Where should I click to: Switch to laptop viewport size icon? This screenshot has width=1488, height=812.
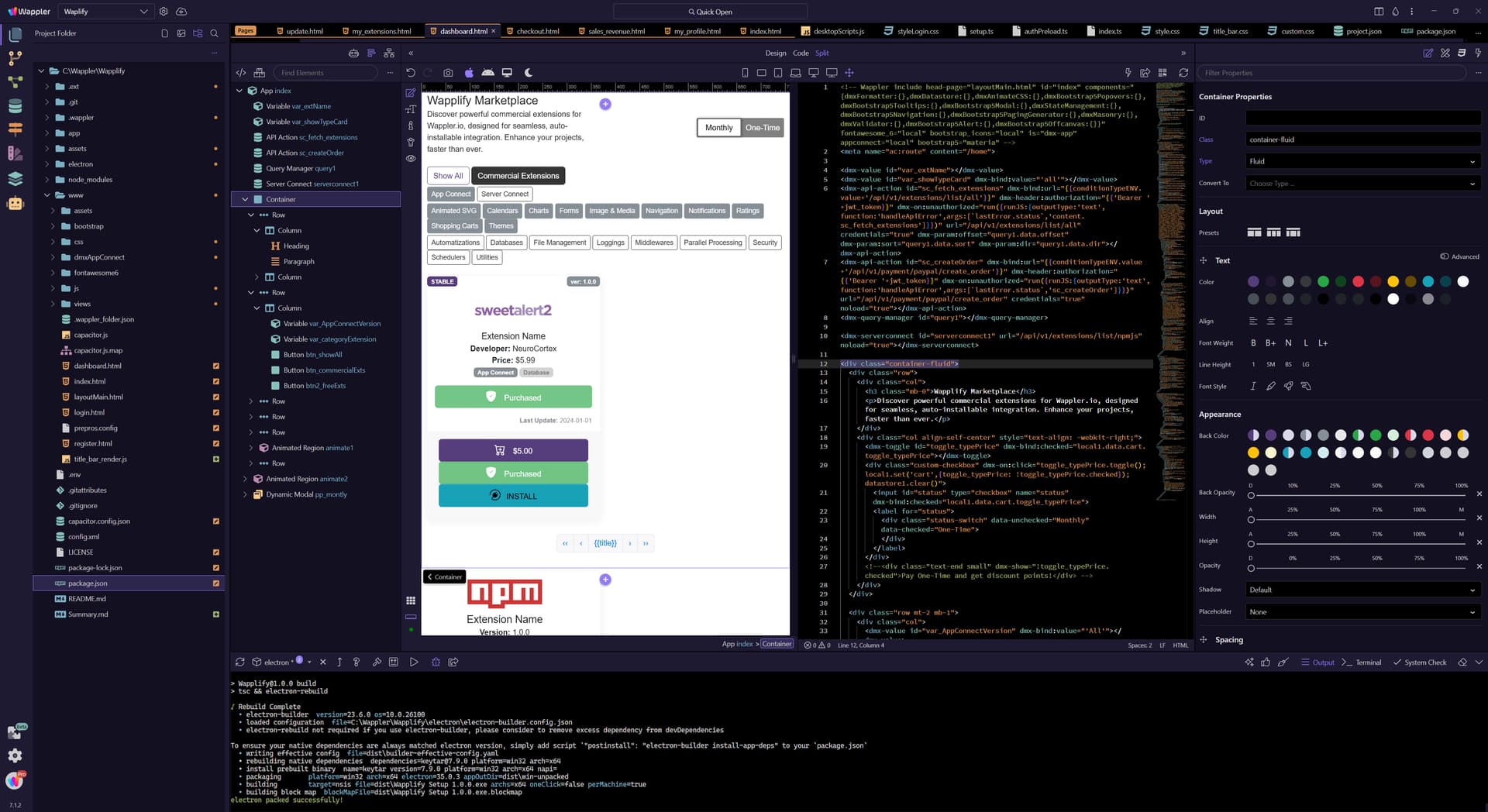[795, 73]
